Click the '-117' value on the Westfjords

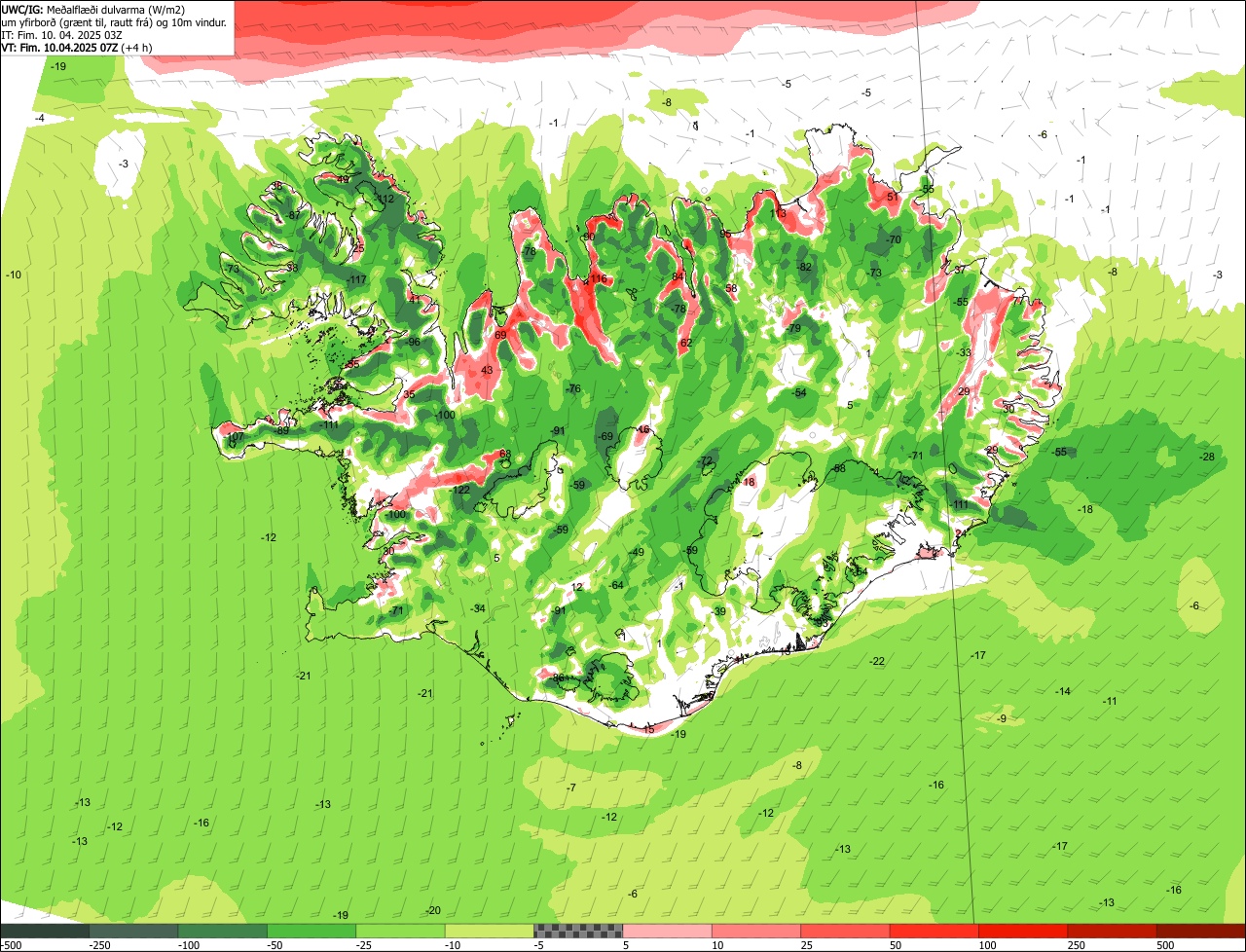pyautogui.click(x=357, y=280)
